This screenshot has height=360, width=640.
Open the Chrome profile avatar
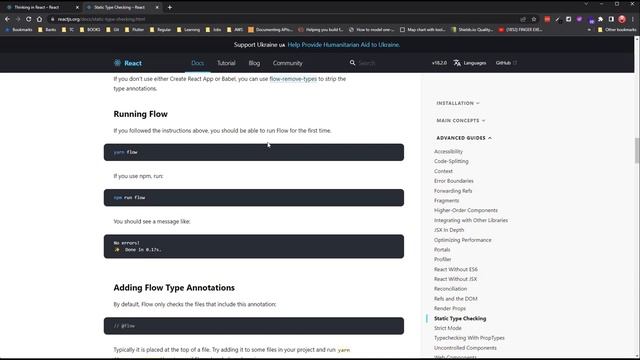622,19
